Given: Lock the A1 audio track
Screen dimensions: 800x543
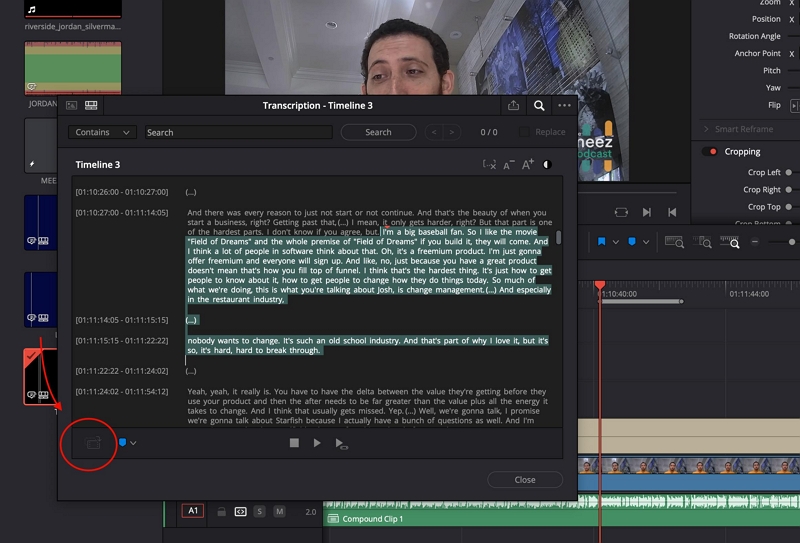Looking at the screenshot, I should [x=221, y=511].
